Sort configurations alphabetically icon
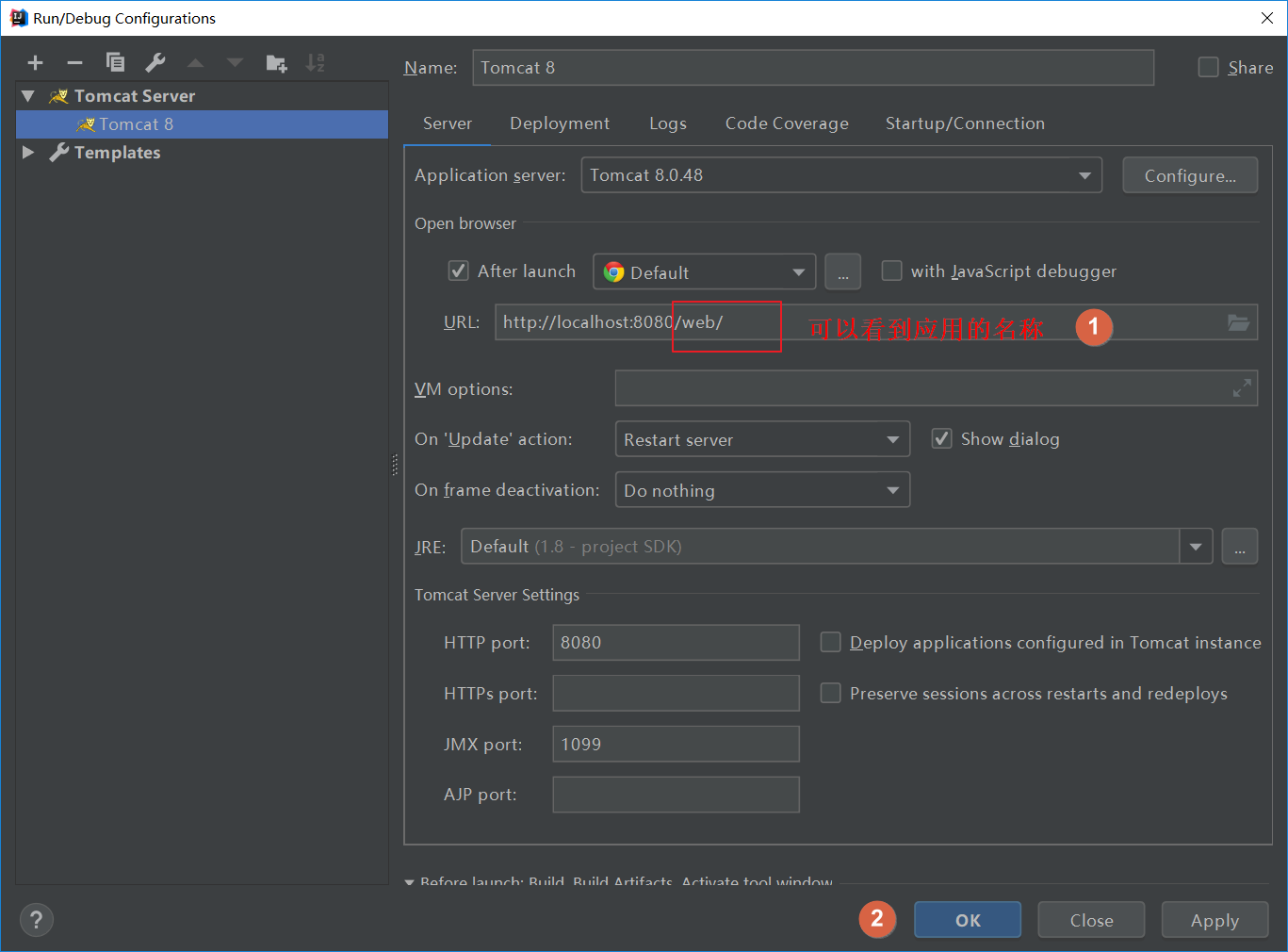1288x952 pixels. coord(316,63)
